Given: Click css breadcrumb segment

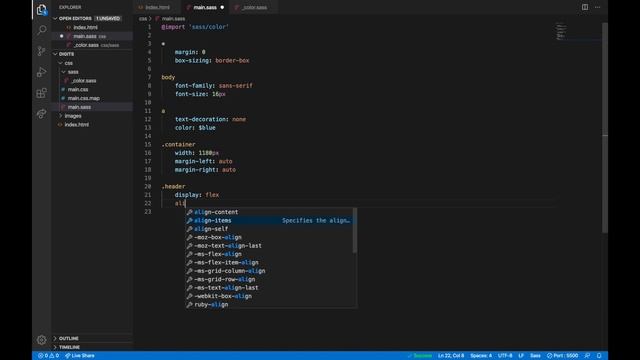Looking at the screenshot, I should click(142, 18).
